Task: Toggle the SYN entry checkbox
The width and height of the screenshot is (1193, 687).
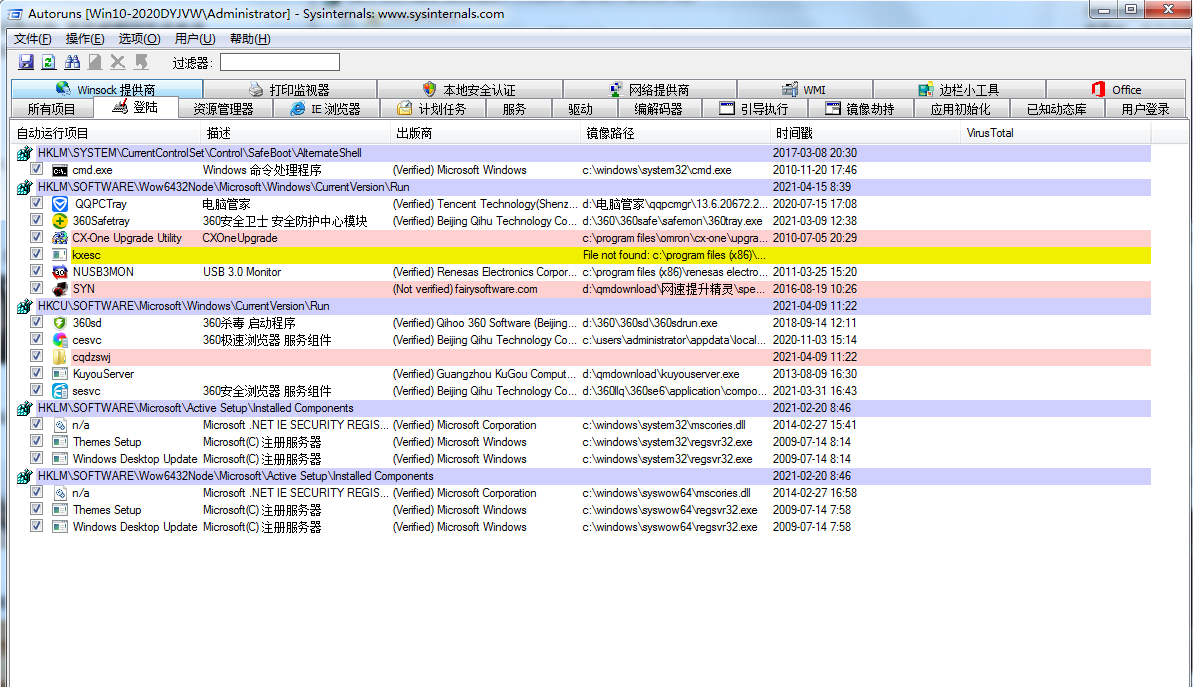Action: (x=37, y=288)
